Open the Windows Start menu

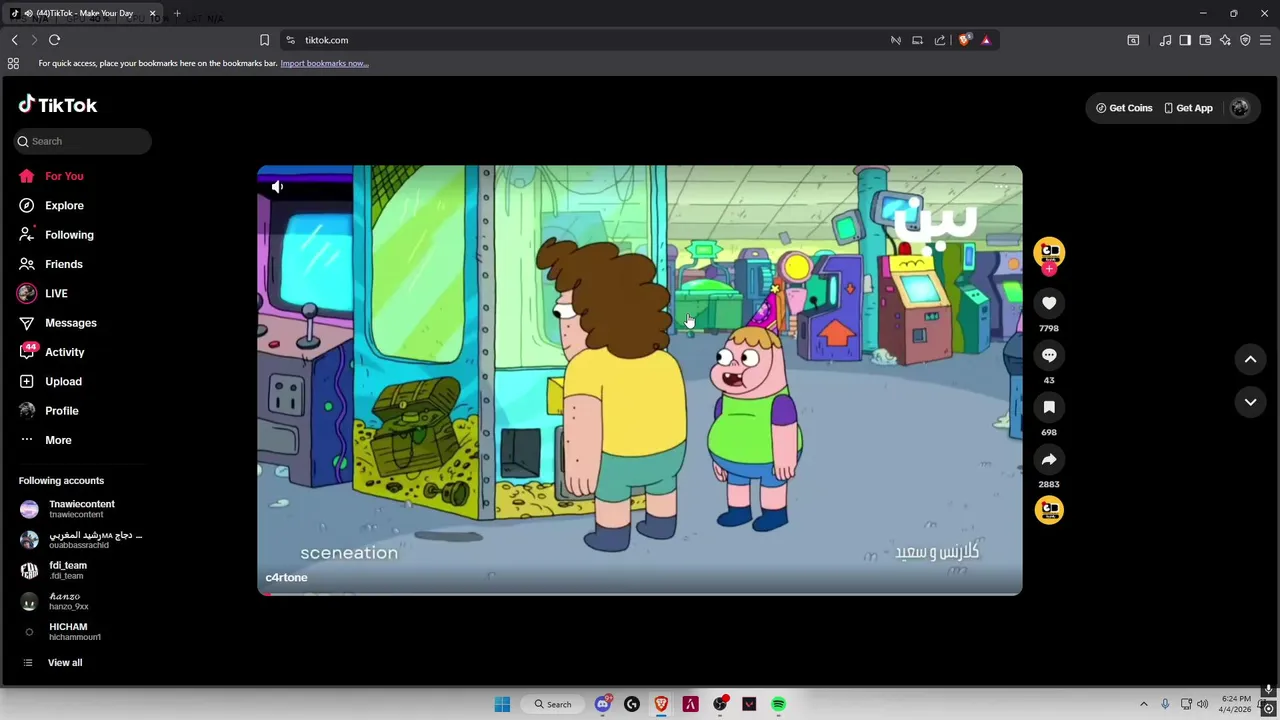point(502,704)
